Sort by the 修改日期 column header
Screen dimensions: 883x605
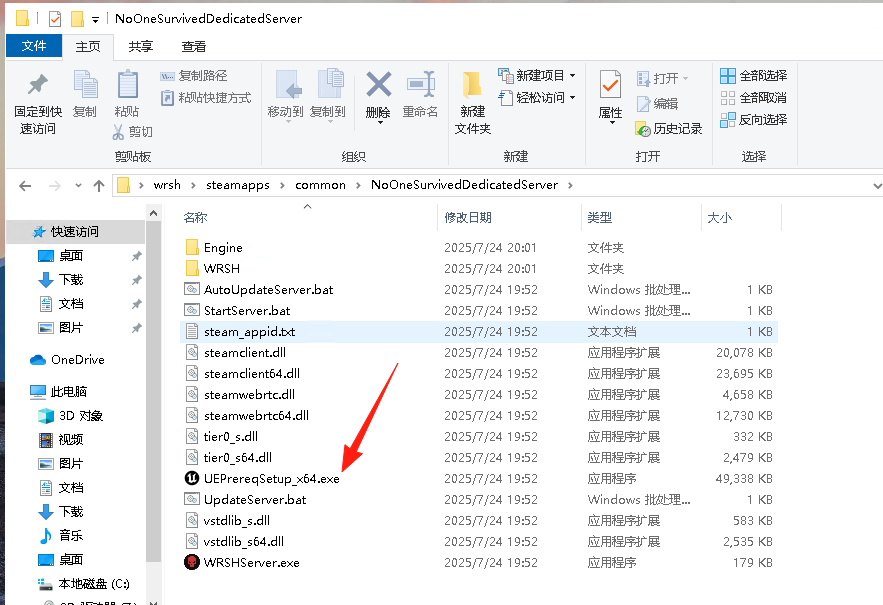468,217
